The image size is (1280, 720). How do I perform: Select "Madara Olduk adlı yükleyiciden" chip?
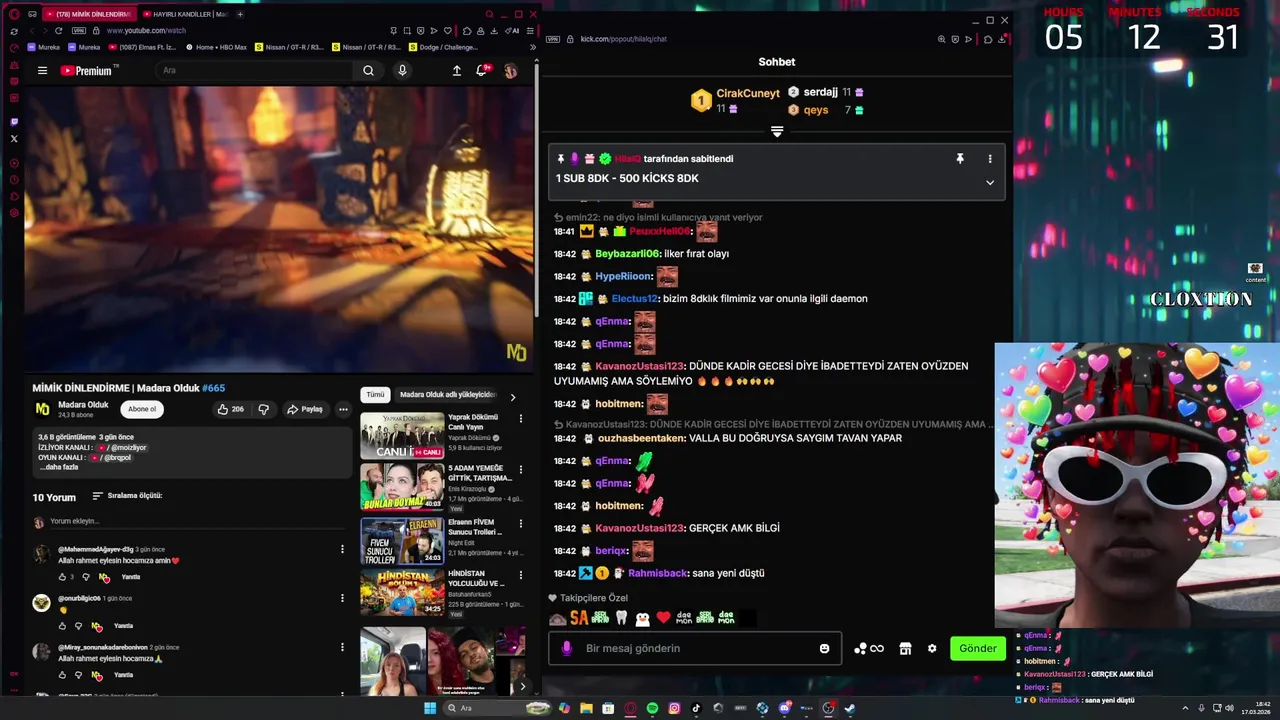pyautogui.click(x=448, y=395)
